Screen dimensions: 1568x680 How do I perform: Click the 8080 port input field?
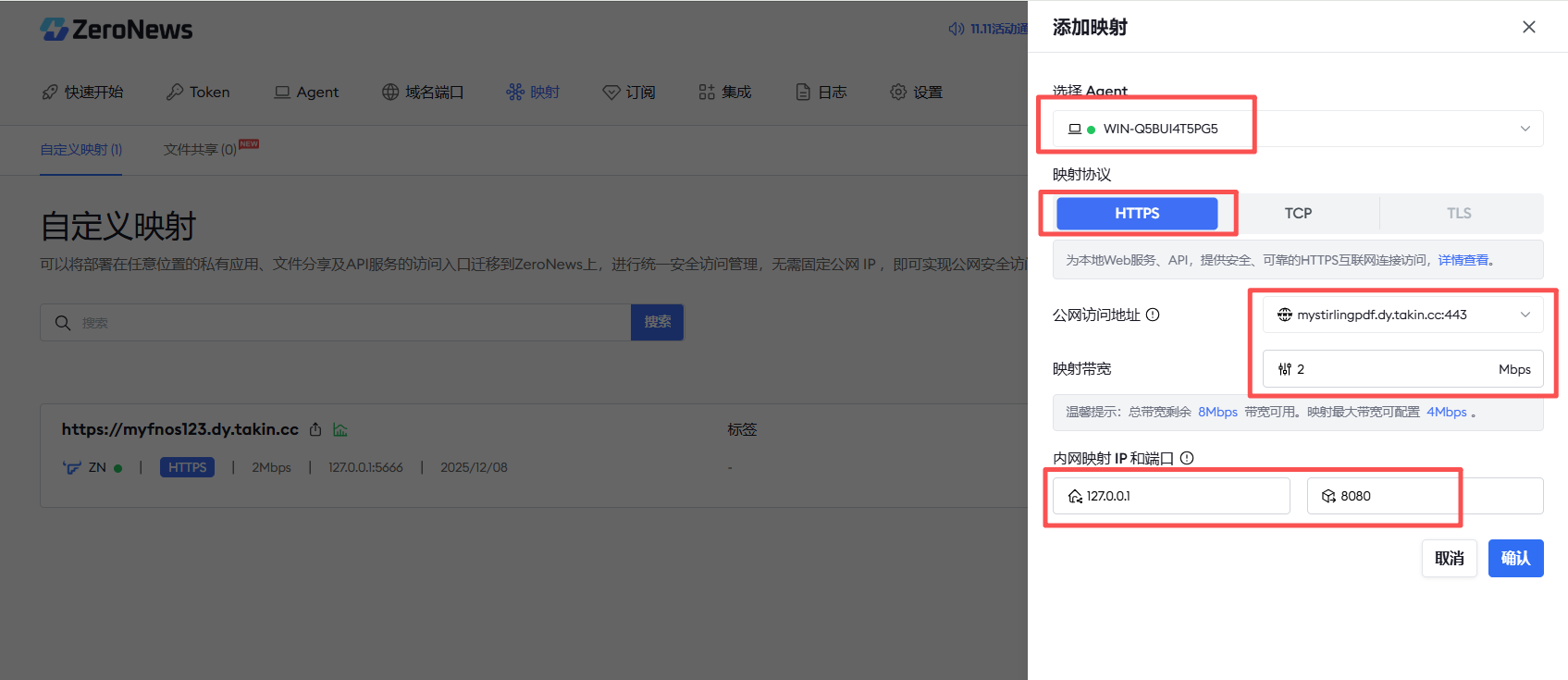pos(1424,497)
